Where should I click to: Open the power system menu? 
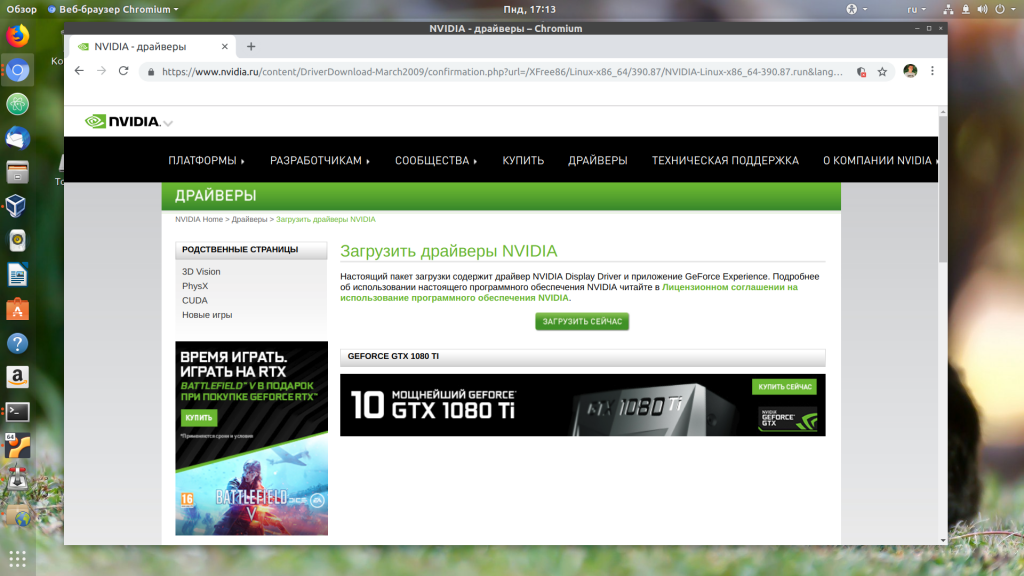pos(1004,9)
